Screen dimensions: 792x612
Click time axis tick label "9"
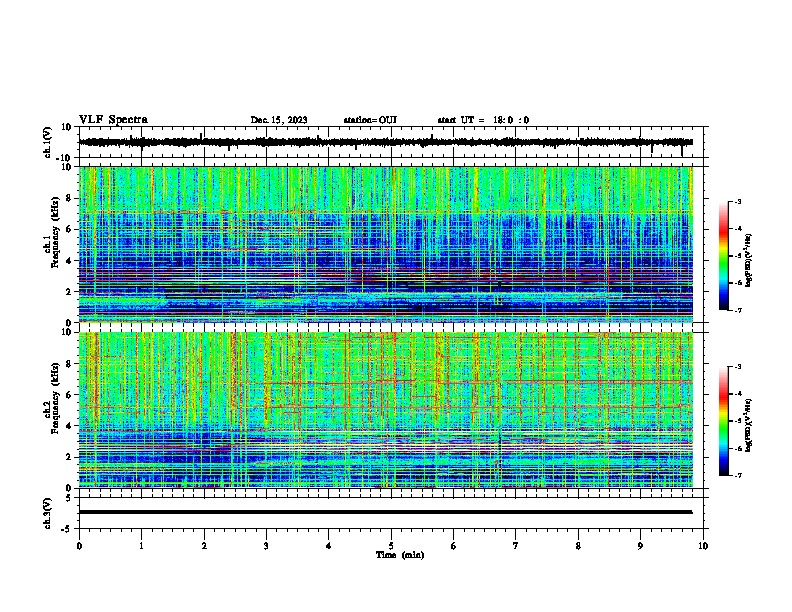[640, 546]
